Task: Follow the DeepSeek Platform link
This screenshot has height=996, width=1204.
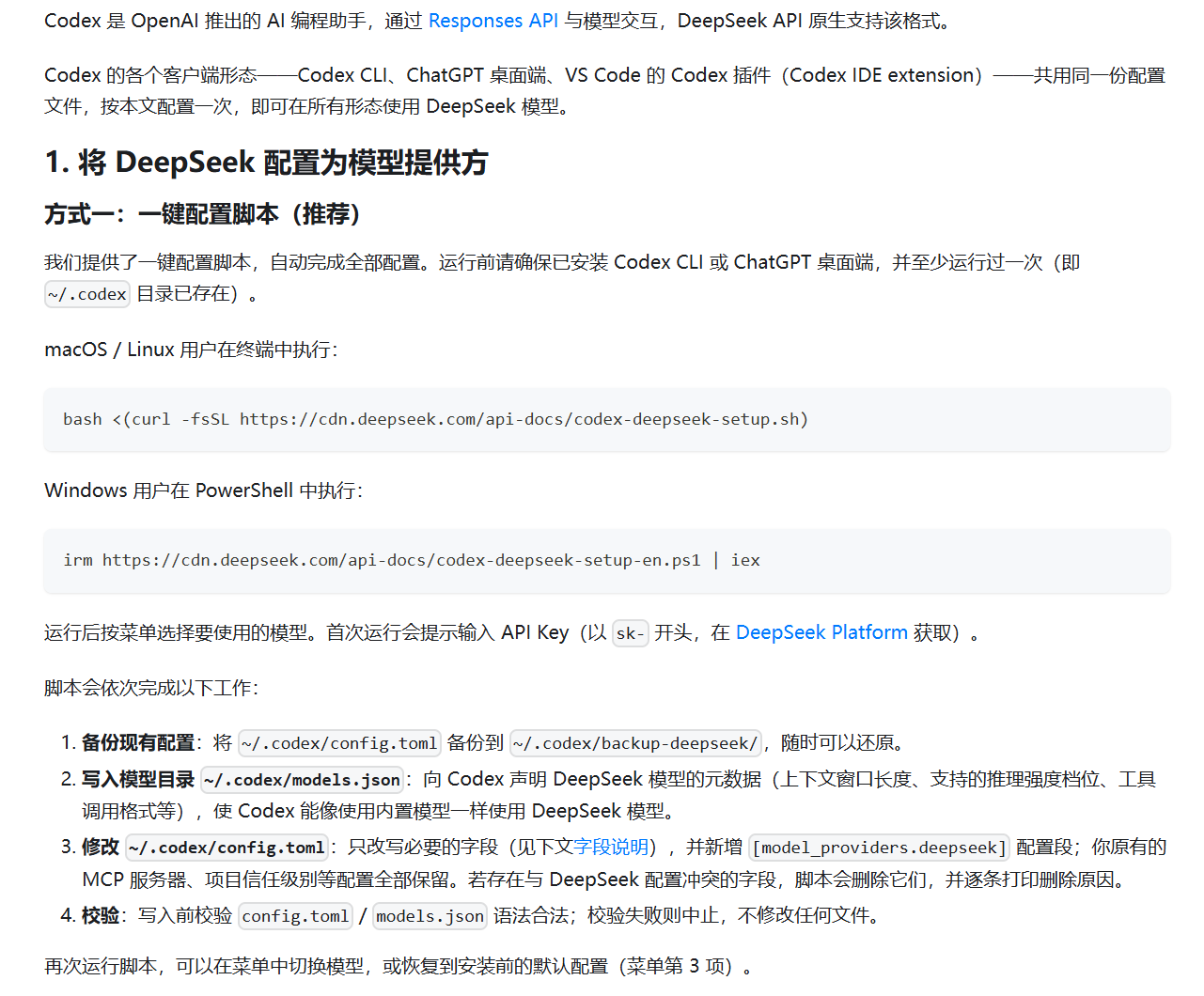Action: [x=821, y=632]
